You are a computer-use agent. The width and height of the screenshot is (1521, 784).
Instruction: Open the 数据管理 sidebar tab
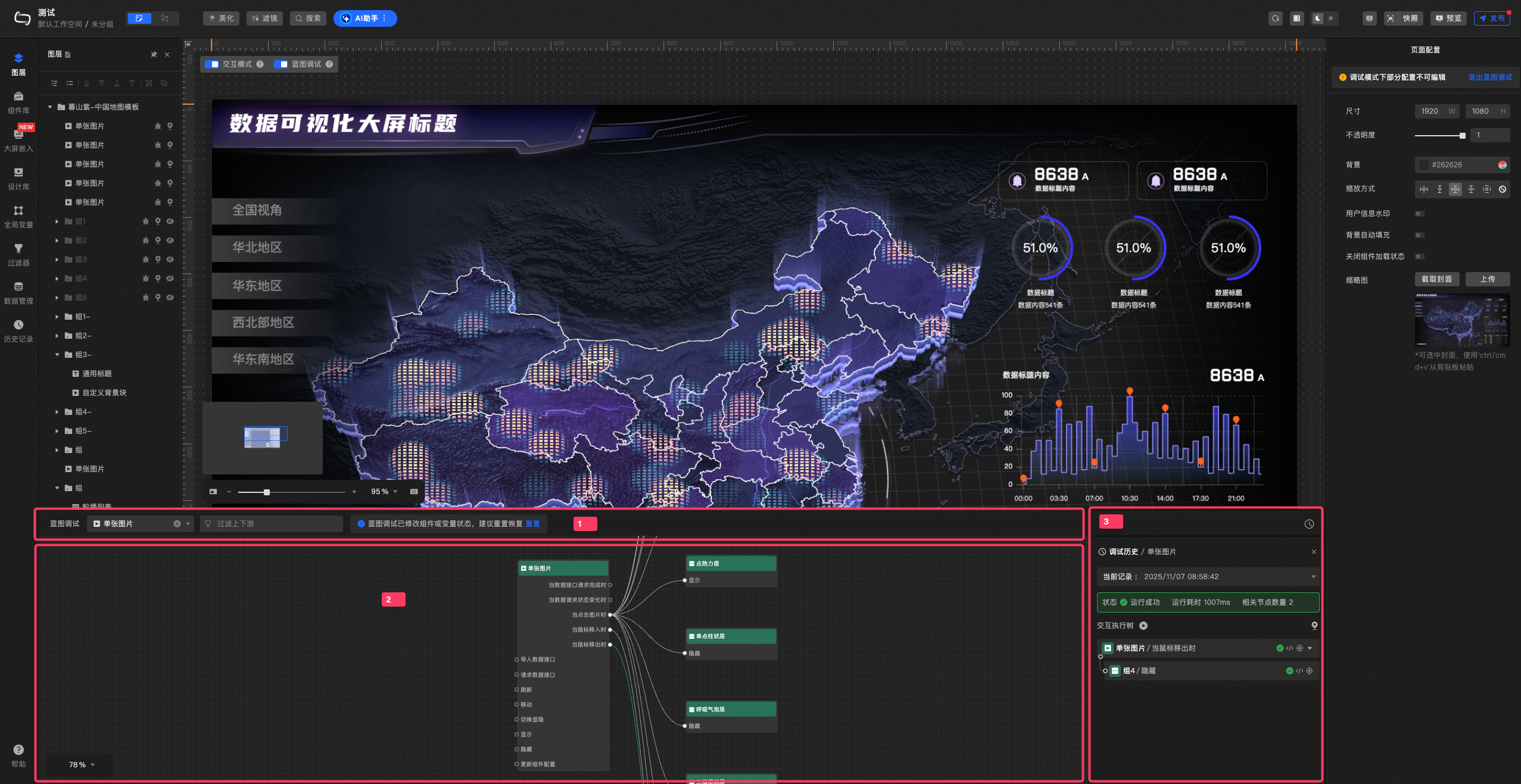click(18, 292)
